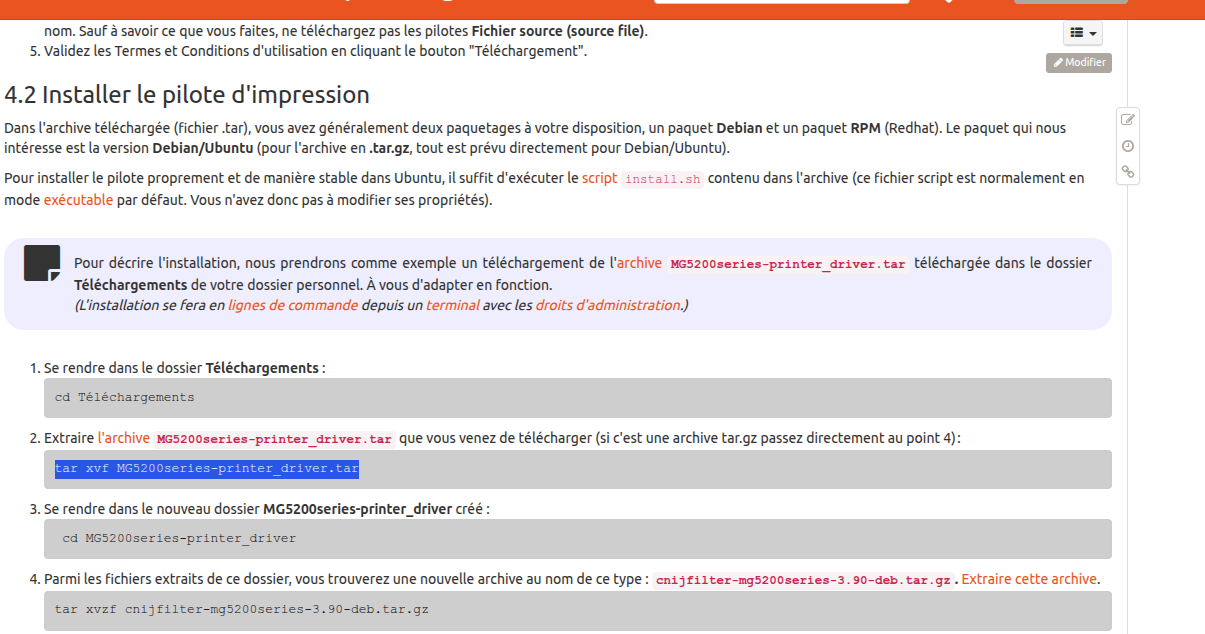
Task: Click bold 'MG5200series-printer_driver' in step 3
Action: pyautogui.click(x=357, y=509)
